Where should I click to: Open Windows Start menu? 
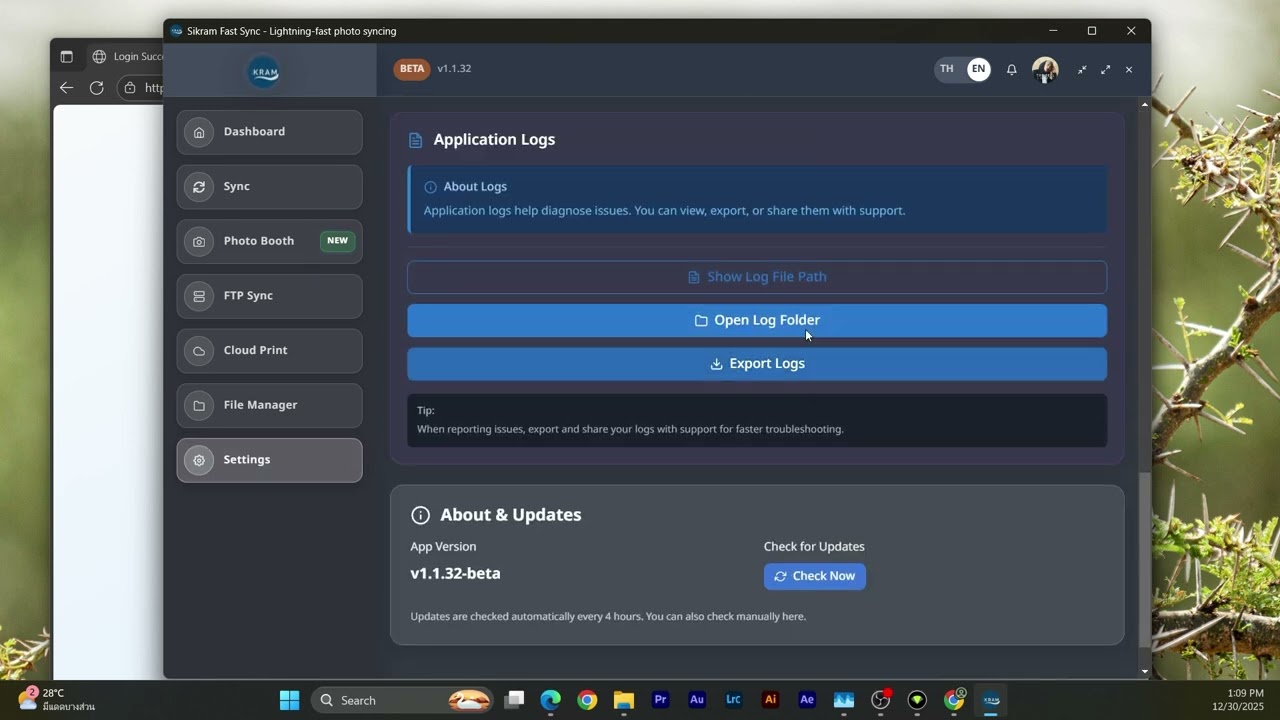point(289,700)
